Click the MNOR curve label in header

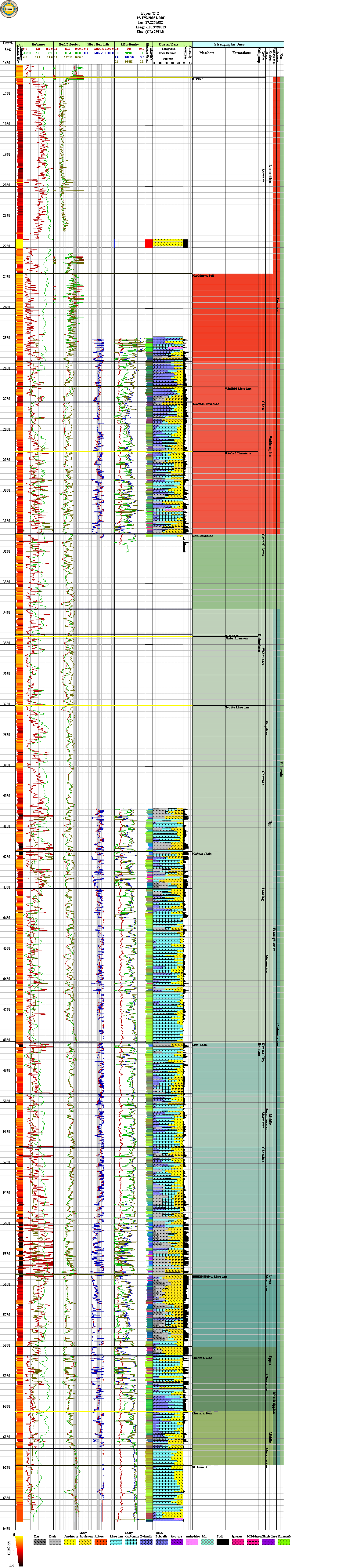(99, 49)
